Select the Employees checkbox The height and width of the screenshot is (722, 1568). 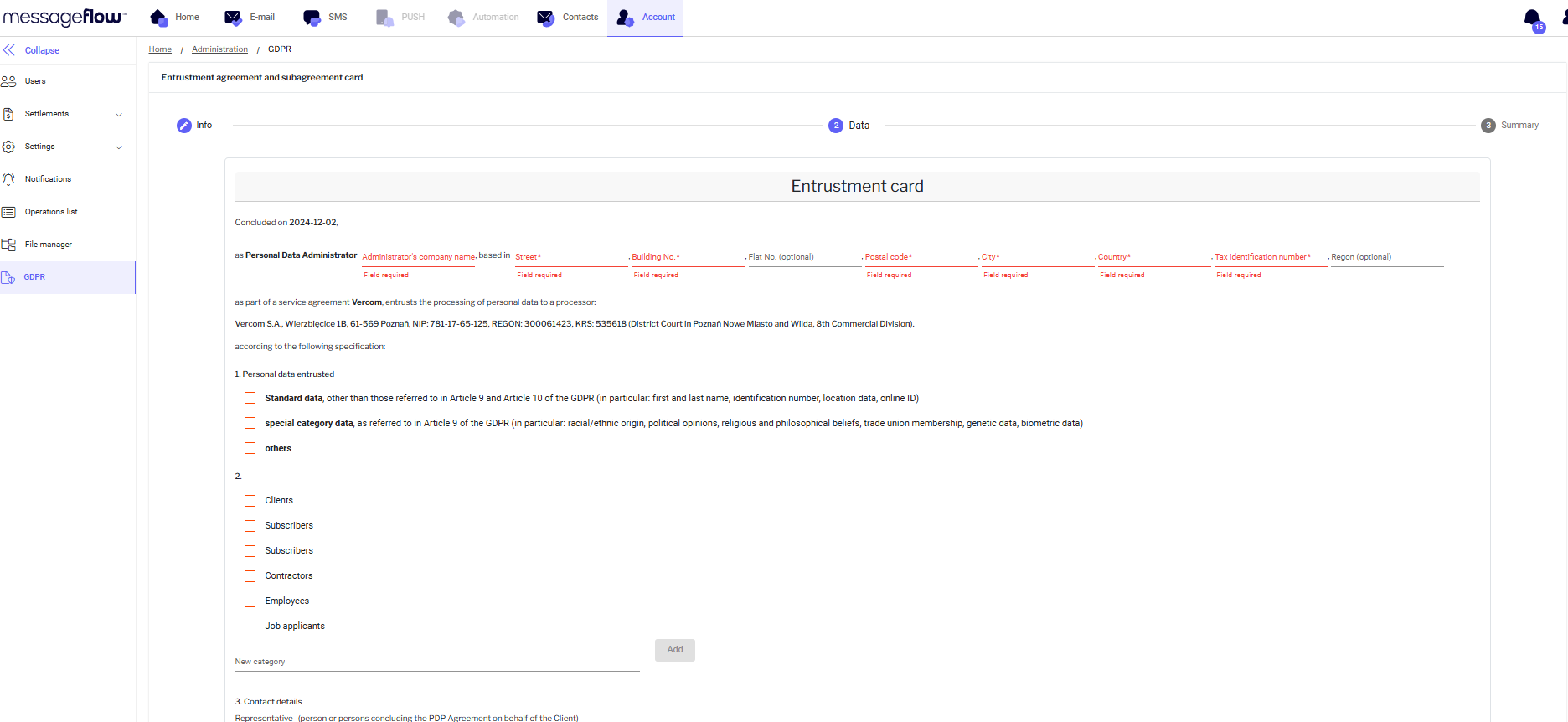[250, 601]
